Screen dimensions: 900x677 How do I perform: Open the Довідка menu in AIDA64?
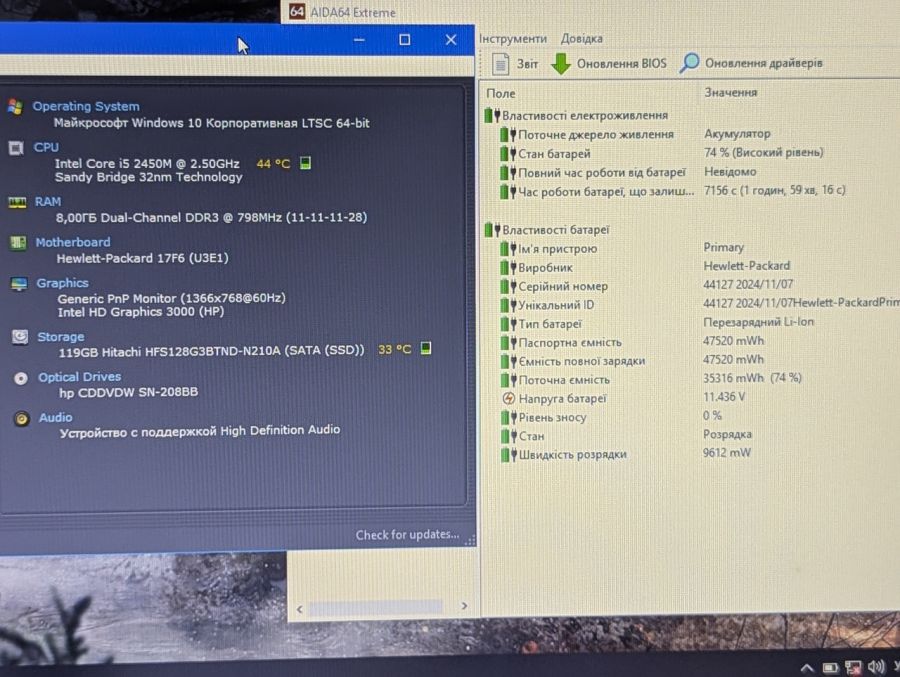point(581,38)
